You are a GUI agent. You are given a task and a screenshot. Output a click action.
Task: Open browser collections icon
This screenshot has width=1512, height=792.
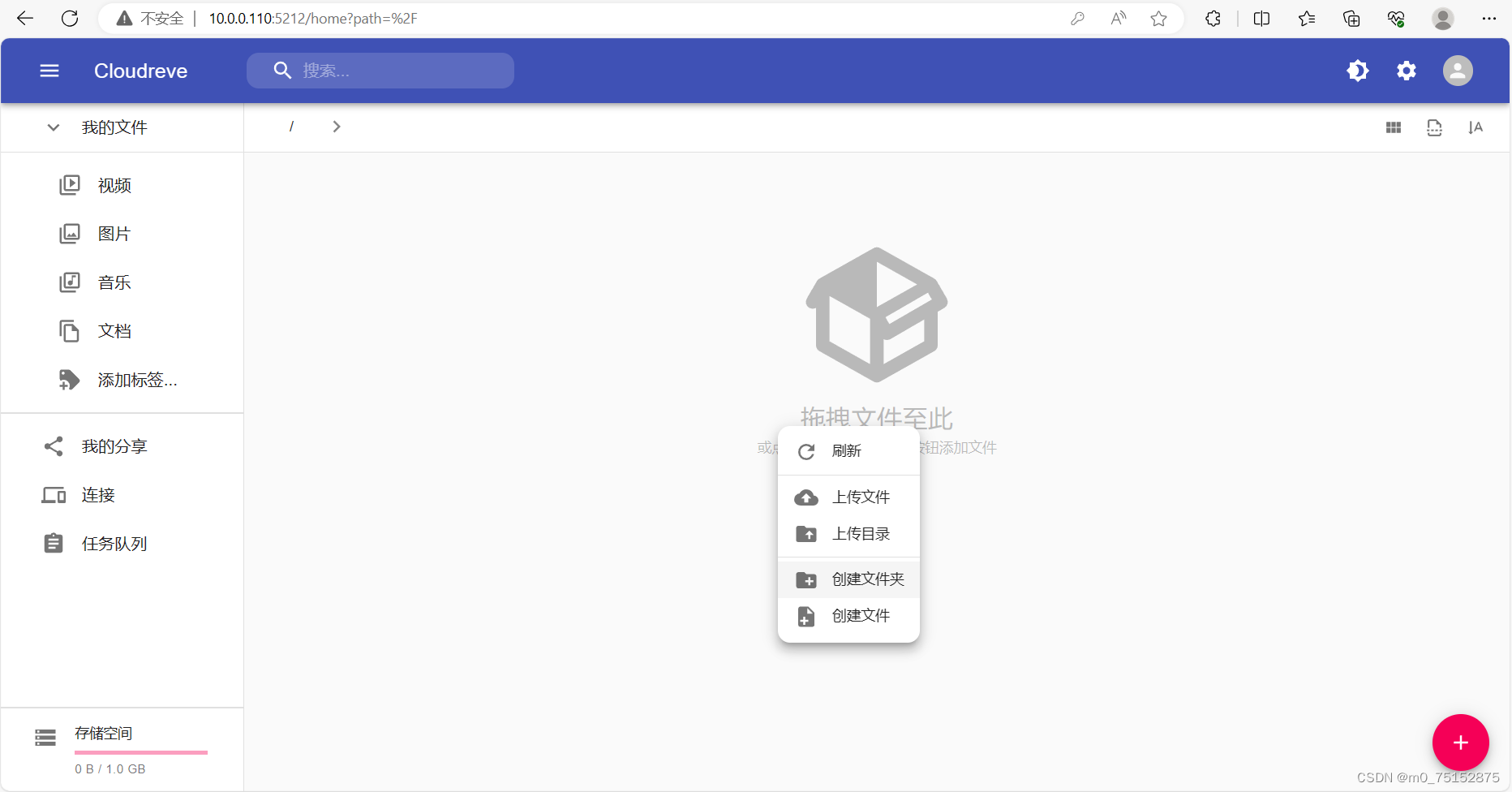[x=1351, y=19]
